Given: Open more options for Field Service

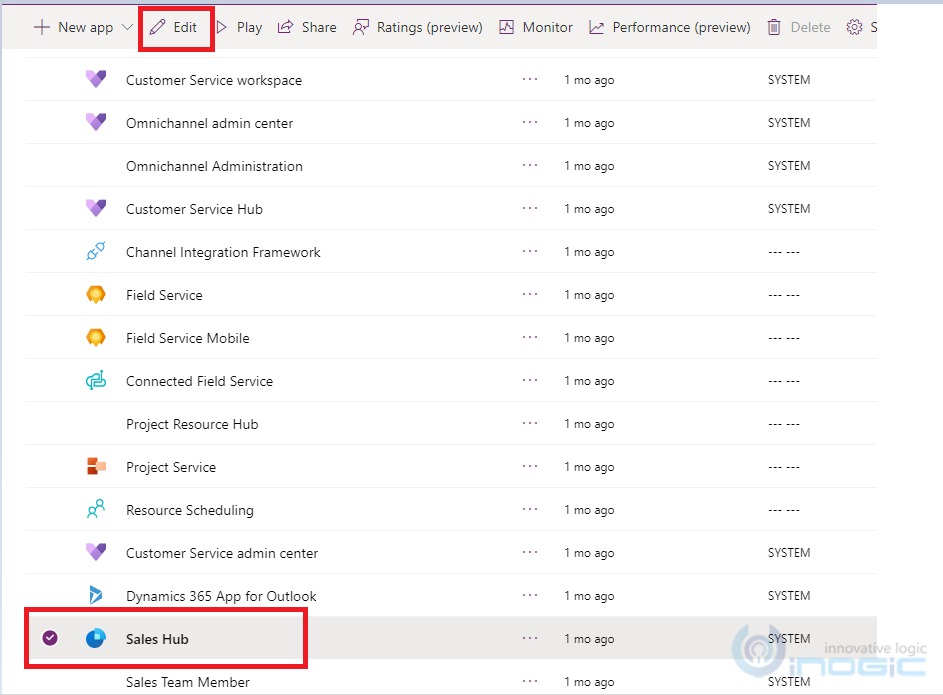Looking at the screenshot, I should pos(530,295).
